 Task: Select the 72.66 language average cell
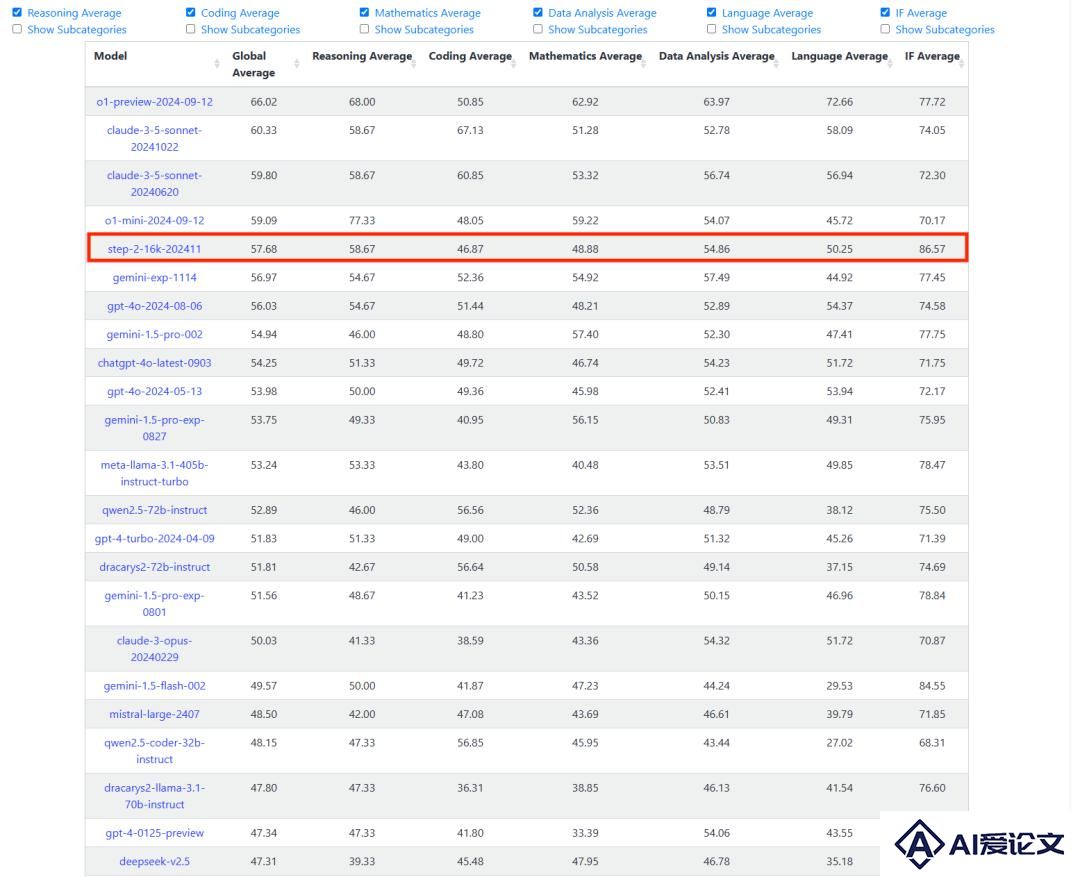point(839,102)
